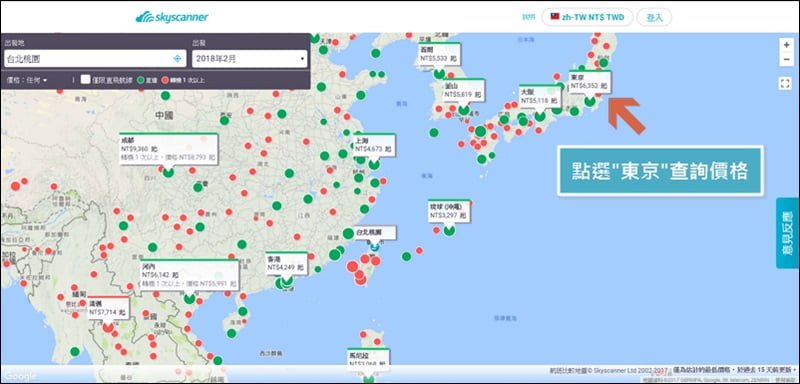Select the Okinawa (琉球) green map marker

point(449,231)
